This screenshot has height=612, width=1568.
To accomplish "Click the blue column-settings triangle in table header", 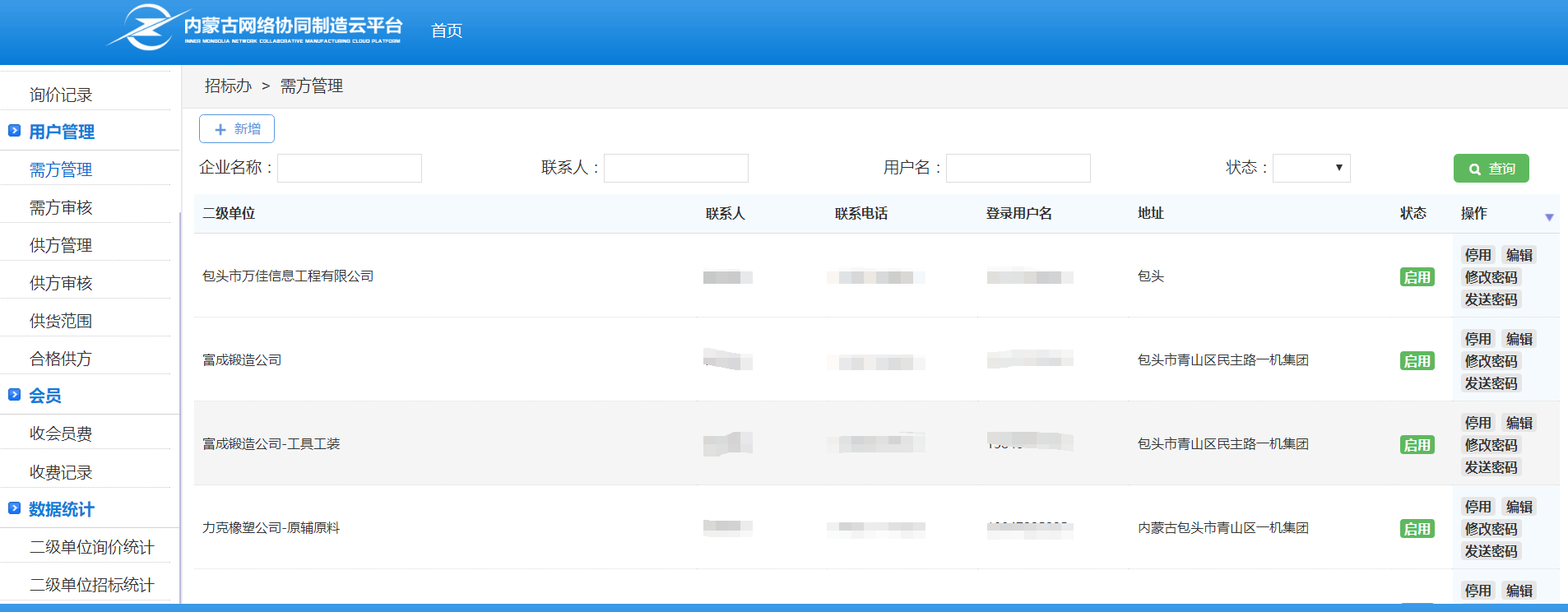I will coord(1549,217).
